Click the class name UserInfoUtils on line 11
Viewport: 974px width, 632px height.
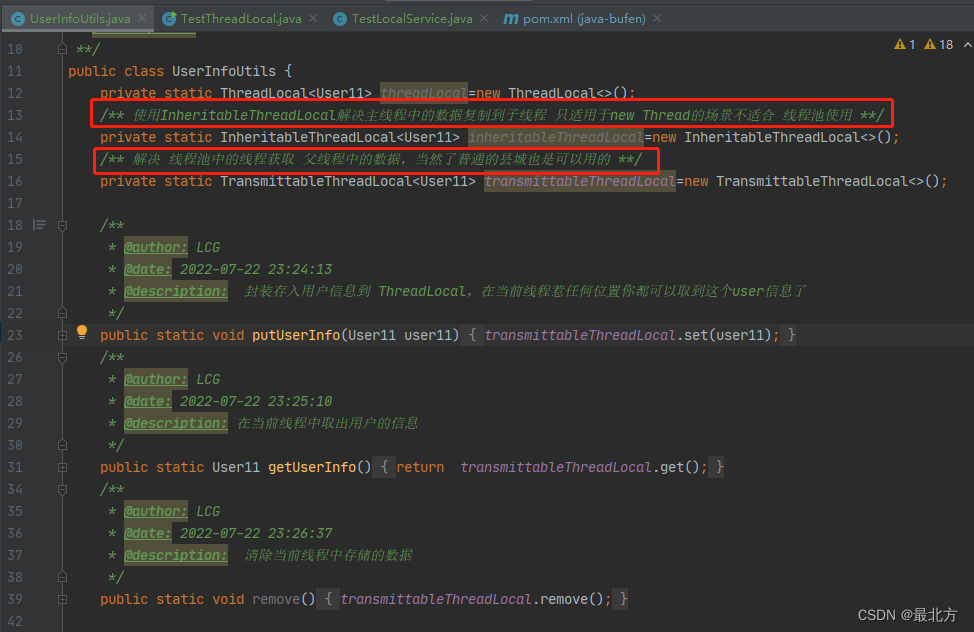(x=224, y=71)
